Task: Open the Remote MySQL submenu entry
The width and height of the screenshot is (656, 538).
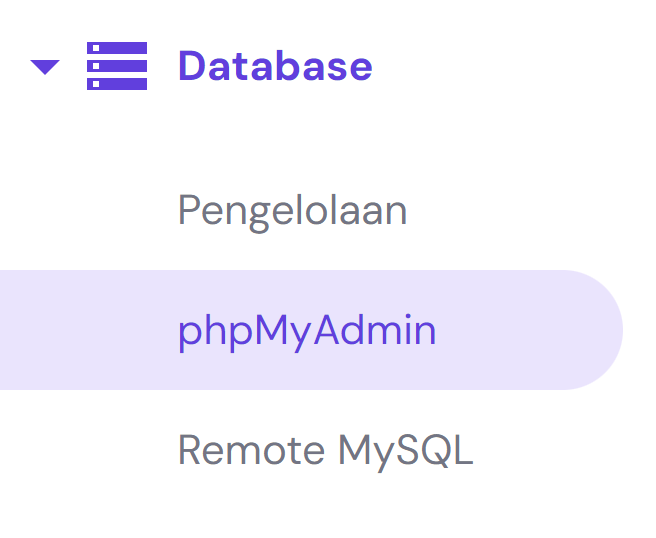Action: 325,450
